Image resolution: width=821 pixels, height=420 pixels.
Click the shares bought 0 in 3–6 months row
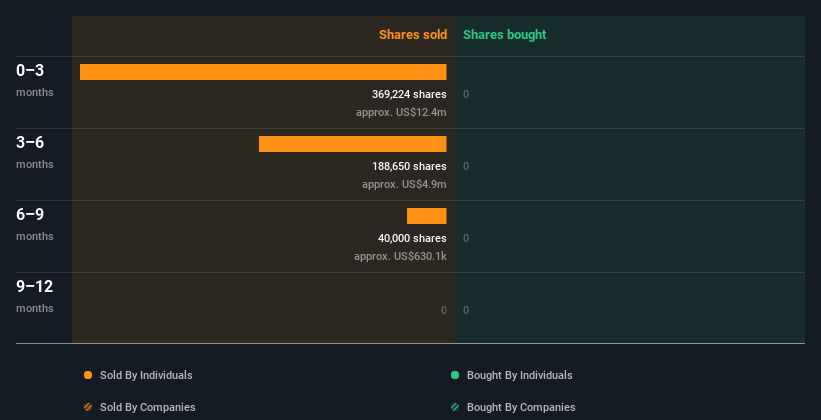pos(466,167)
